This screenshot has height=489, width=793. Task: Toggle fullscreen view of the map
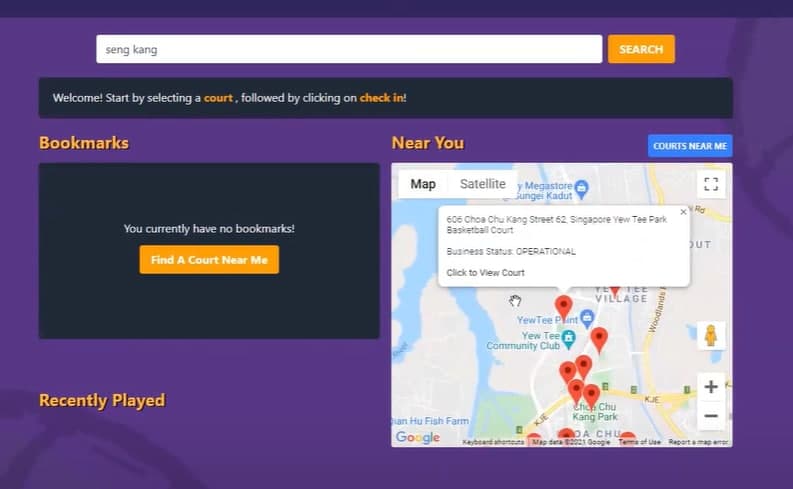coord(710,184)
